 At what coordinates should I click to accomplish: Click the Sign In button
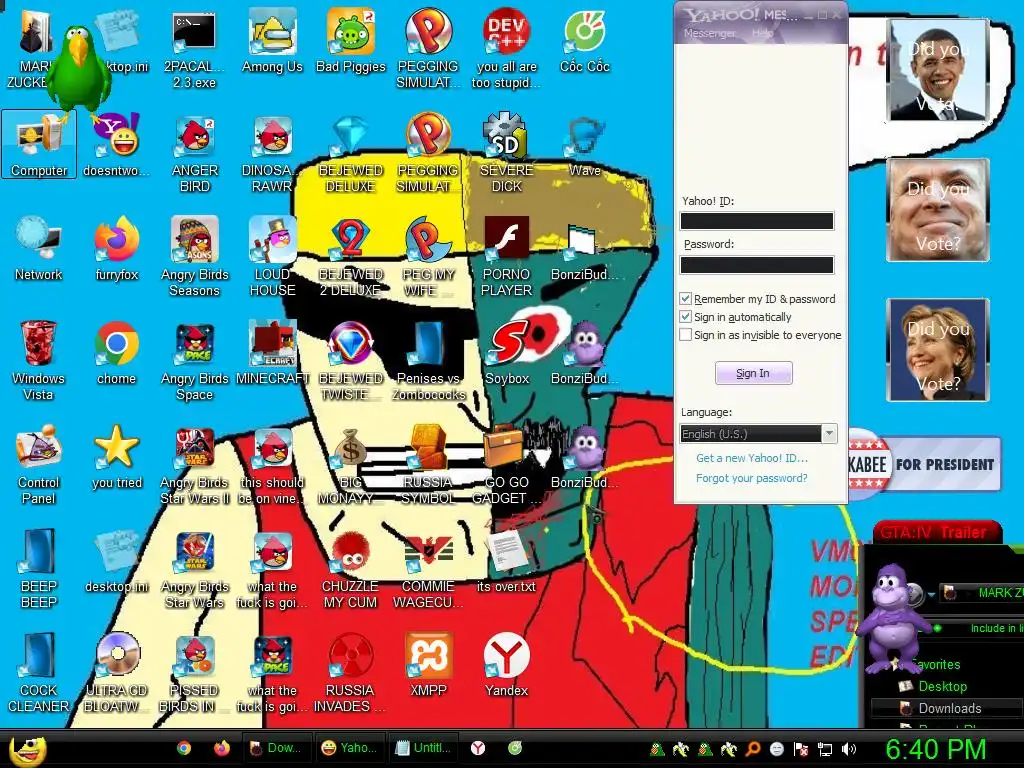[754, 373]
